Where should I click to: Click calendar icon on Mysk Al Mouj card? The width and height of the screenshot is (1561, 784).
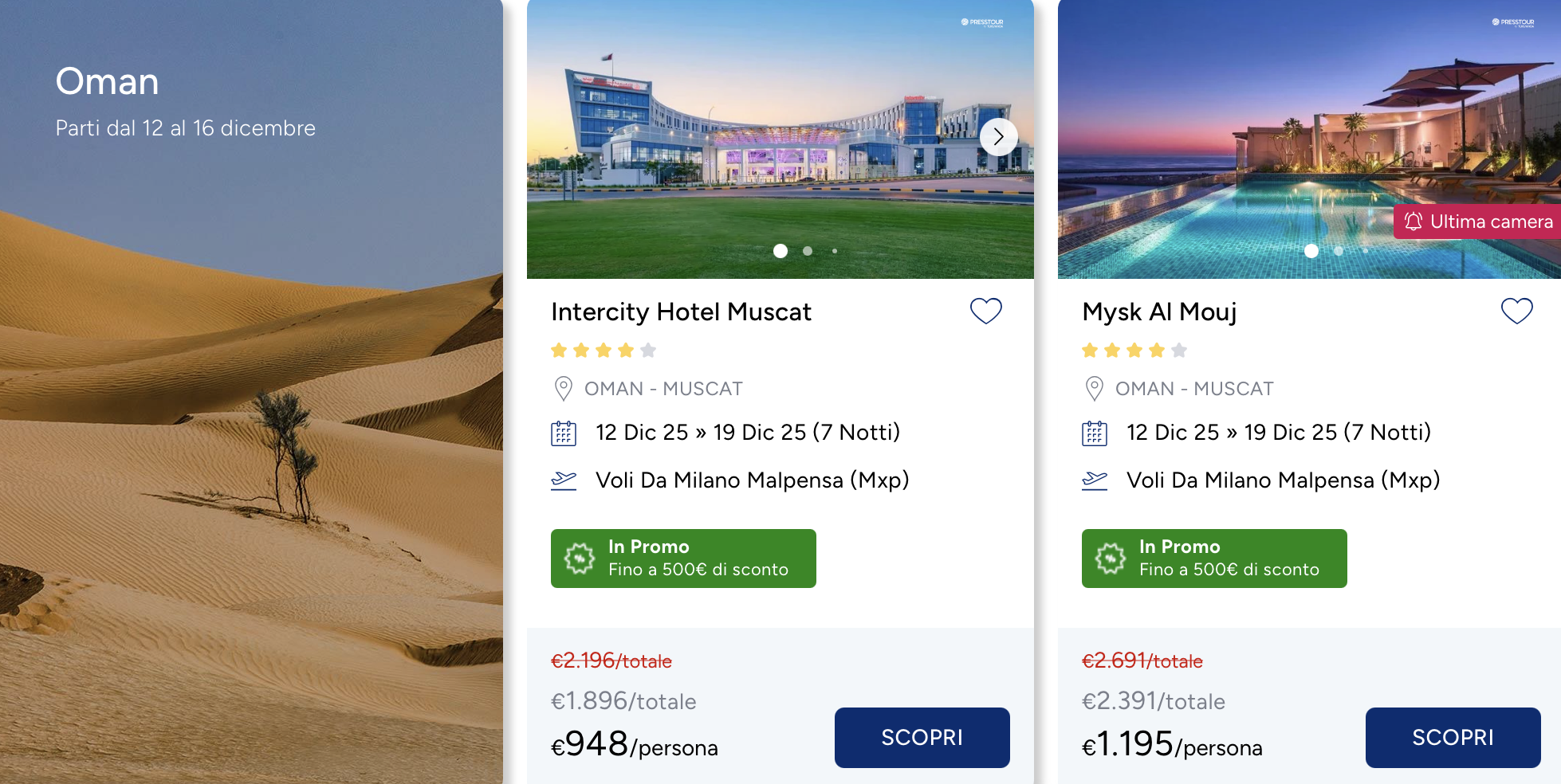click(1095, 433)
